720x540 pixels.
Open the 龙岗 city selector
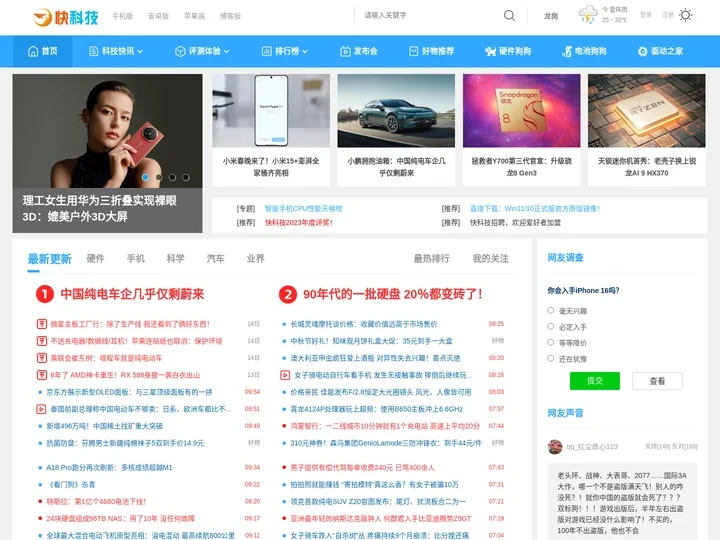tap(551, 16)
